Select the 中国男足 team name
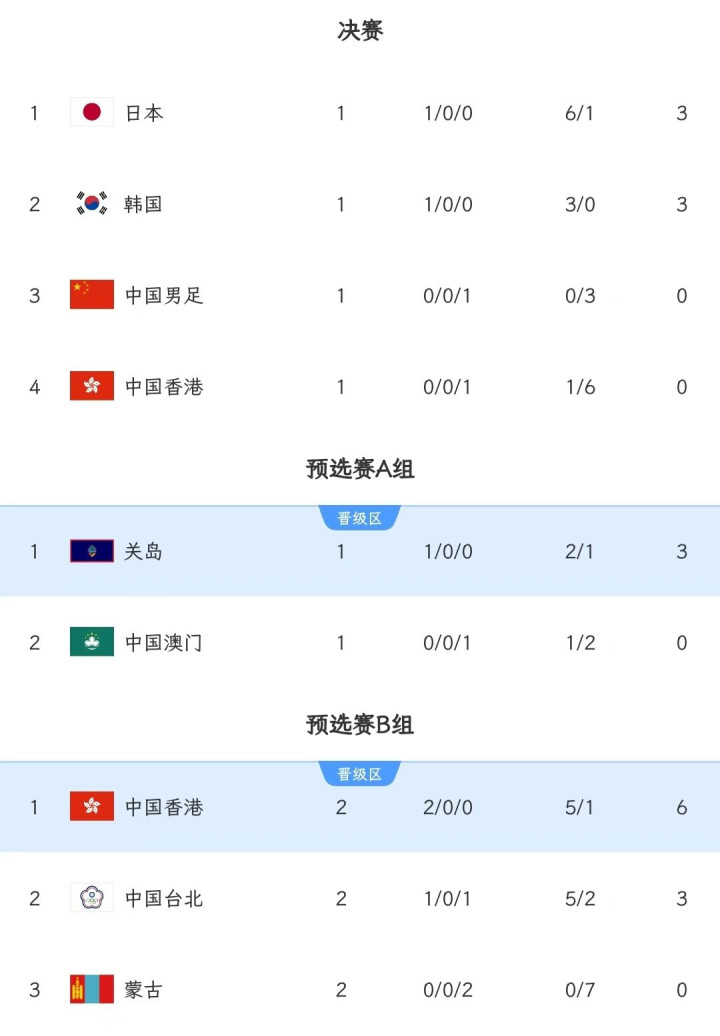Image resolution: width=720 pixels, height=1036 pixels. coord(164,295)
